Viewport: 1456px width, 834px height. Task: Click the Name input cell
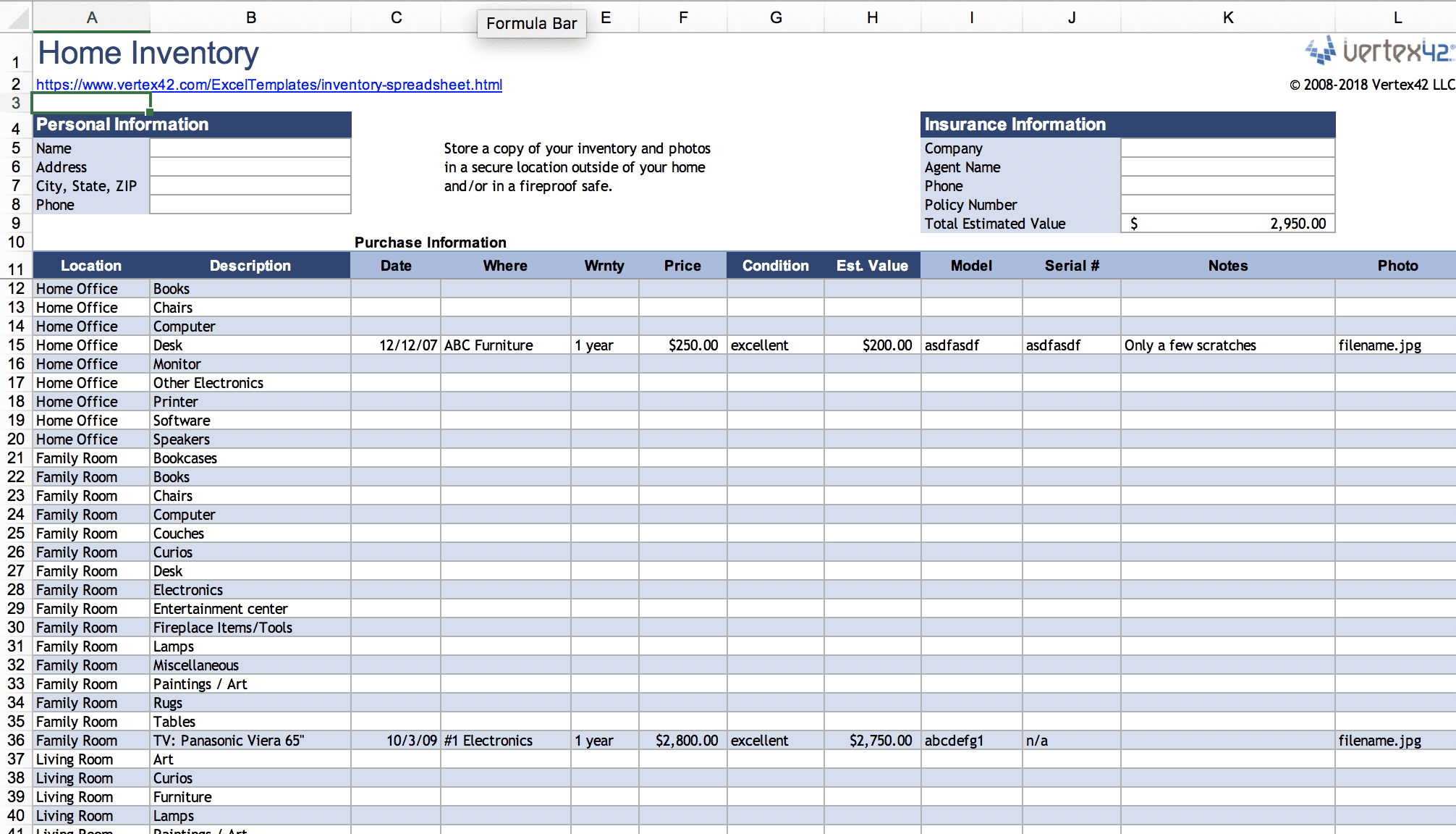tap(250, 148)
